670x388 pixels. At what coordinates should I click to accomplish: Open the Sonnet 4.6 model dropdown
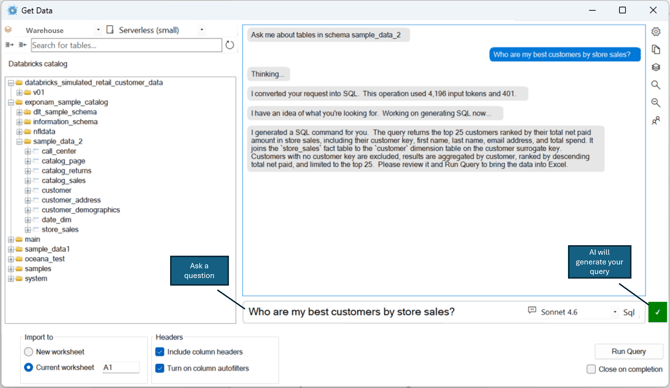click(615, 312)
